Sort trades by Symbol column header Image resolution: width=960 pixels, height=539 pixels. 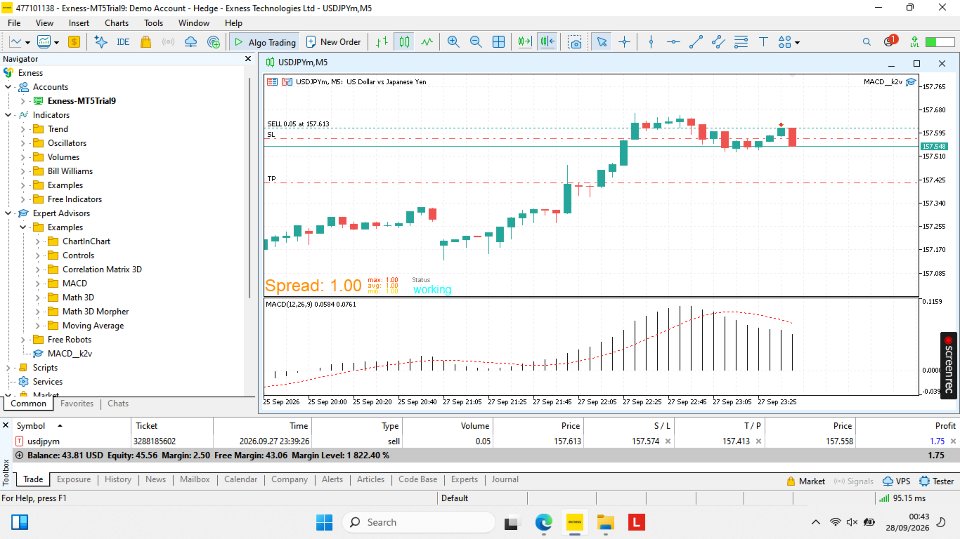click(31, 426)
